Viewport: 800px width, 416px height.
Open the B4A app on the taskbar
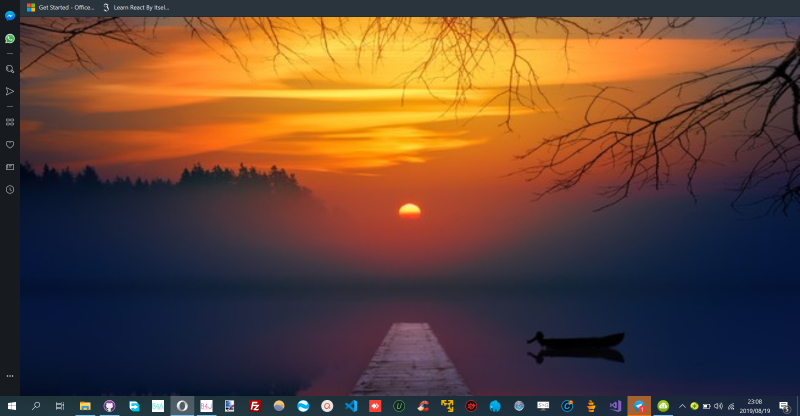(158, 406)
